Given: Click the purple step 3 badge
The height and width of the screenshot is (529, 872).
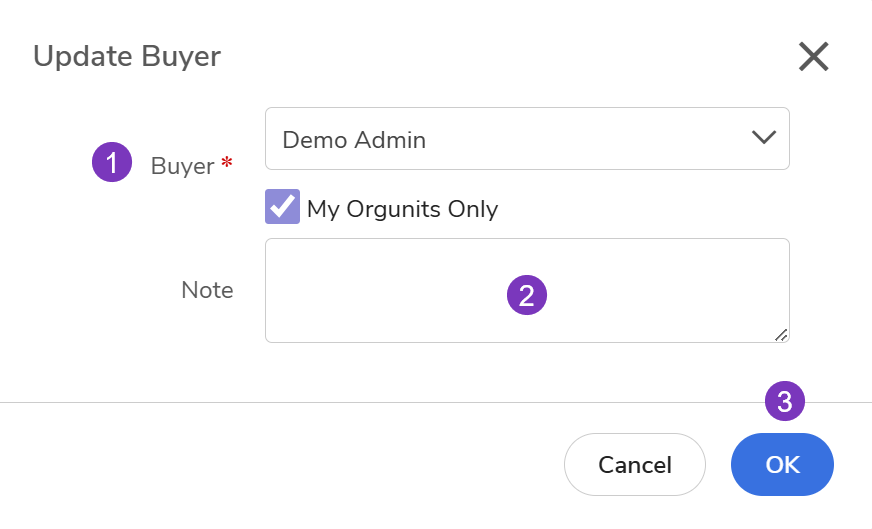Looking at the screenshot, I should 785,401.
